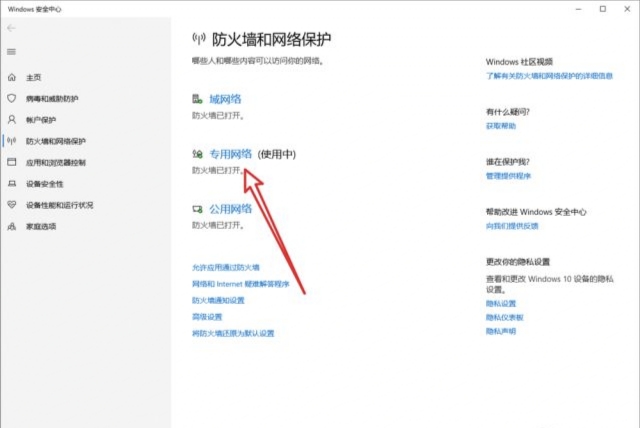This screenshot has height=428, width=640.
Task: Click the private network icon
Action: click(x=198, y=154)
